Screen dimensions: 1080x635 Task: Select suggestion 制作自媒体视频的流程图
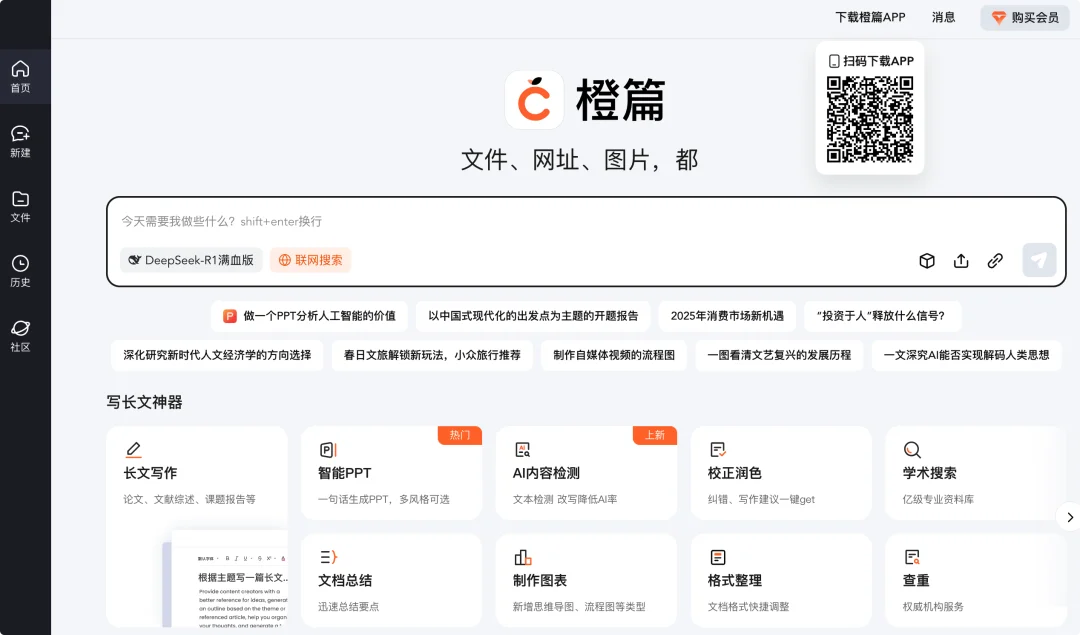[x=614, y=355]
